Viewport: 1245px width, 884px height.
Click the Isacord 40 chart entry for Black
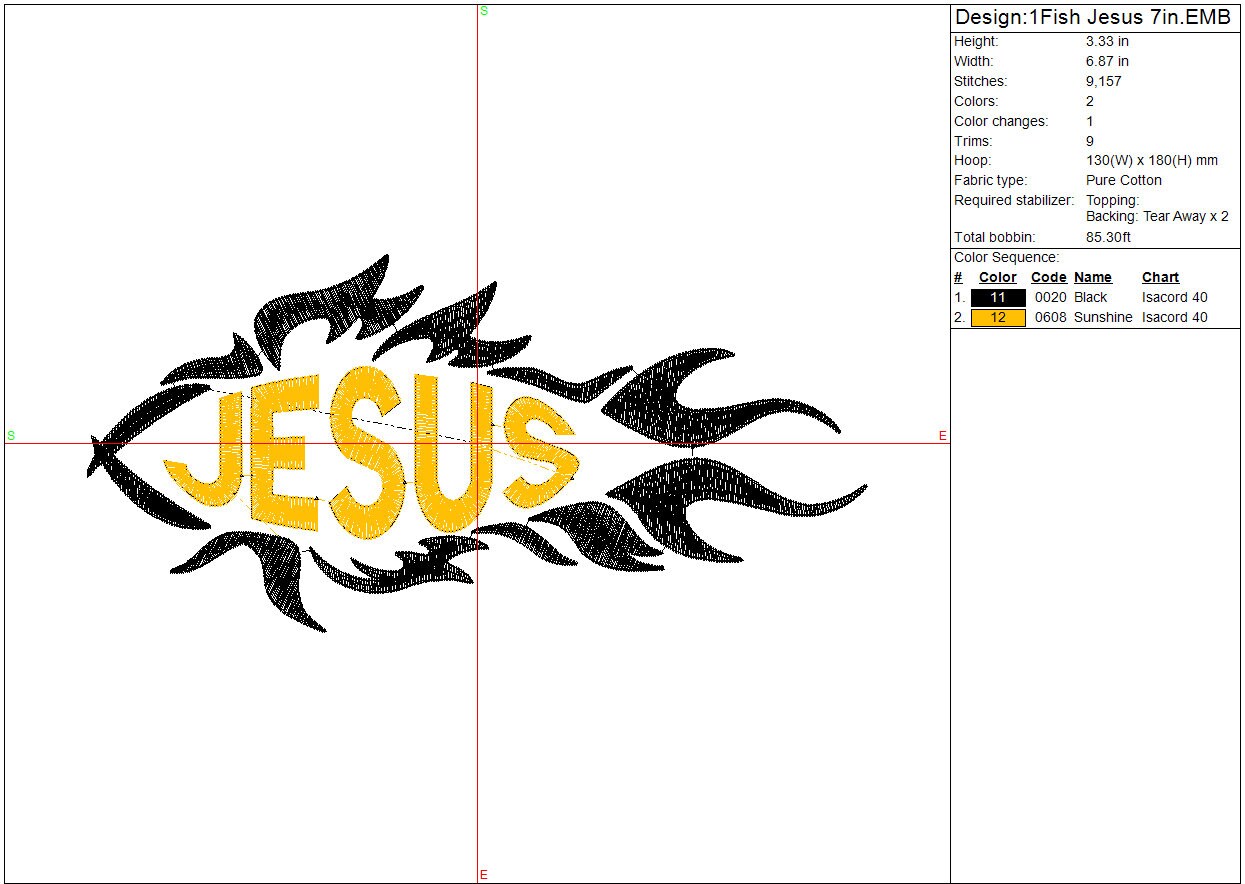pyautogui.click(x=1174, y=298)
